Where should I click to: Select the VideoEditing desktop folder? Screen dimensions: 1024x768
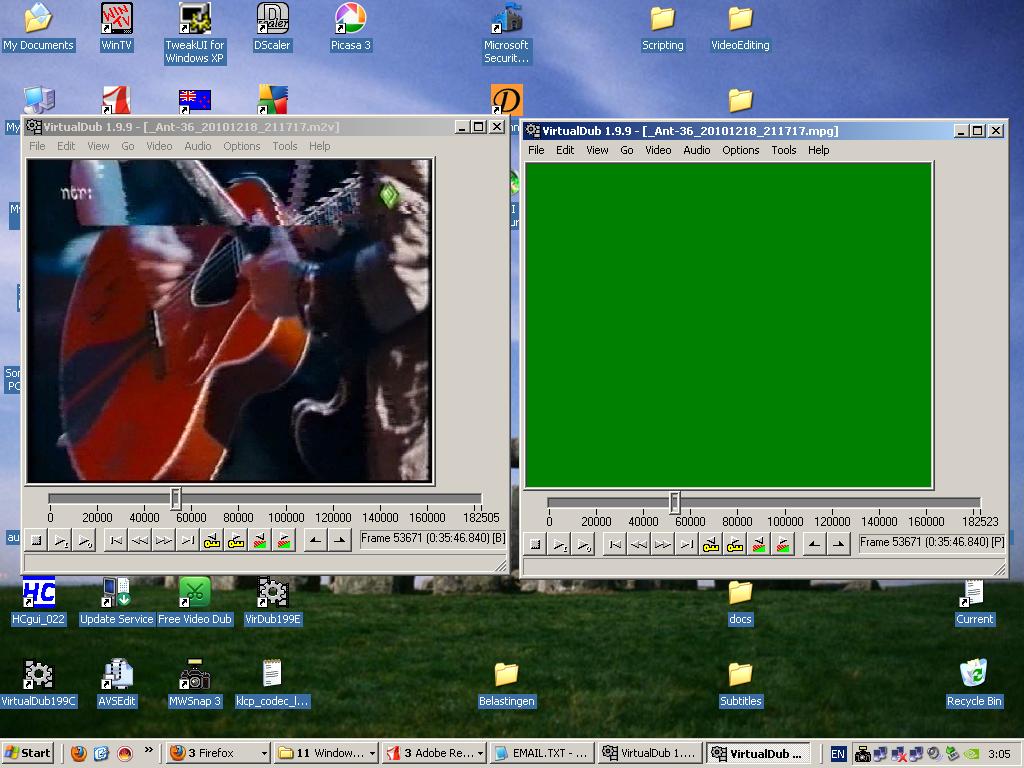pyautogui.click(x=740, y=27)
